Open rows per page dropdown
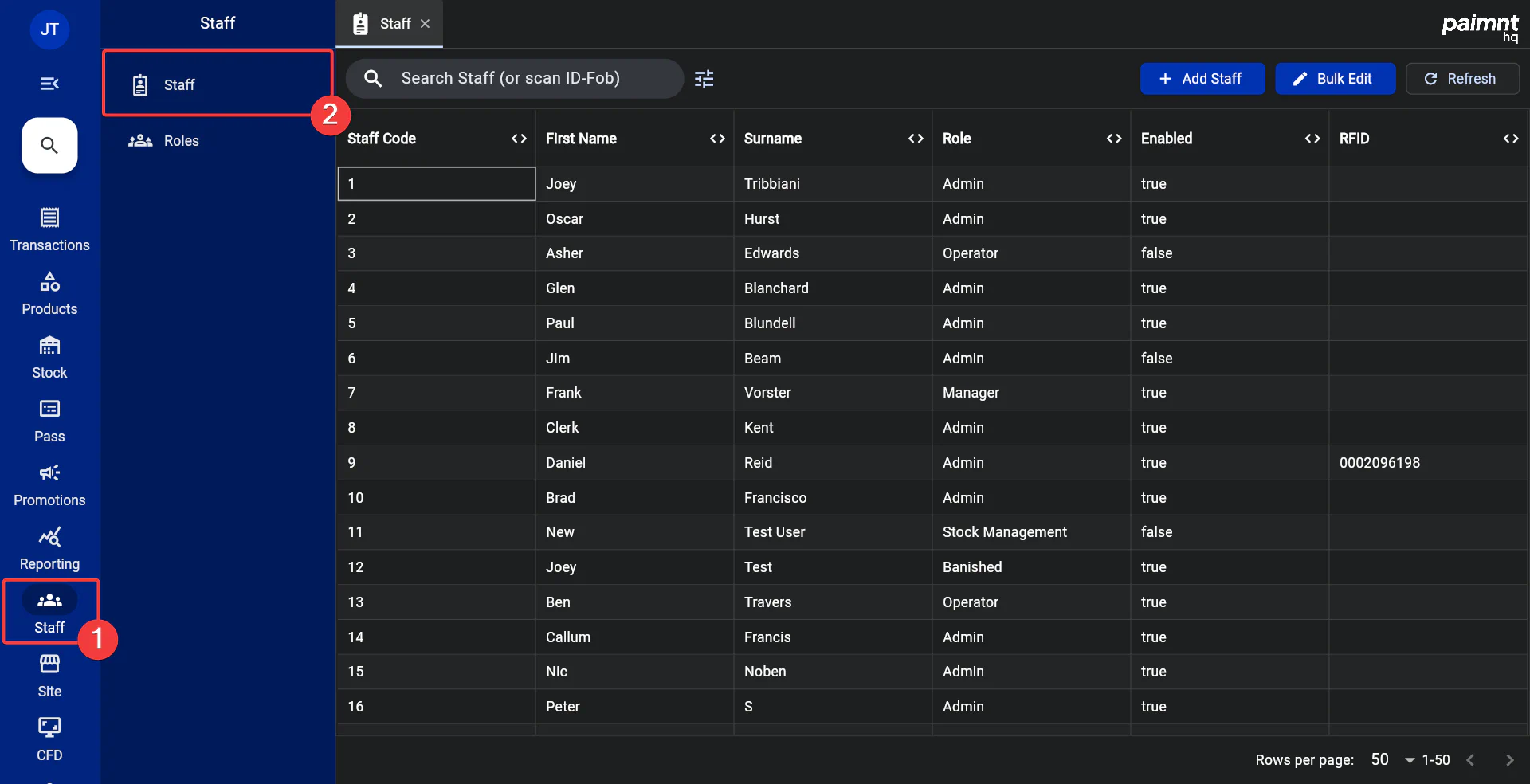This screenshot has height=784, width=1530. (1391, 760)
